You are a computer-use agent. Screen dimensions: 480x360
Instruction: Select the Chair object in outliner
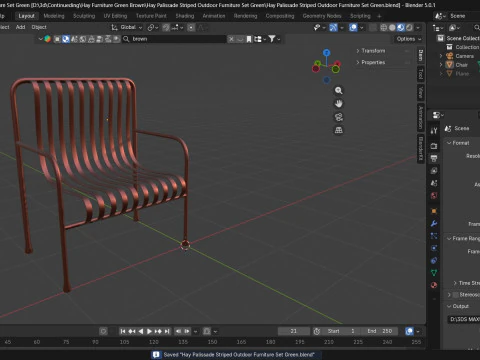[462, 65]
